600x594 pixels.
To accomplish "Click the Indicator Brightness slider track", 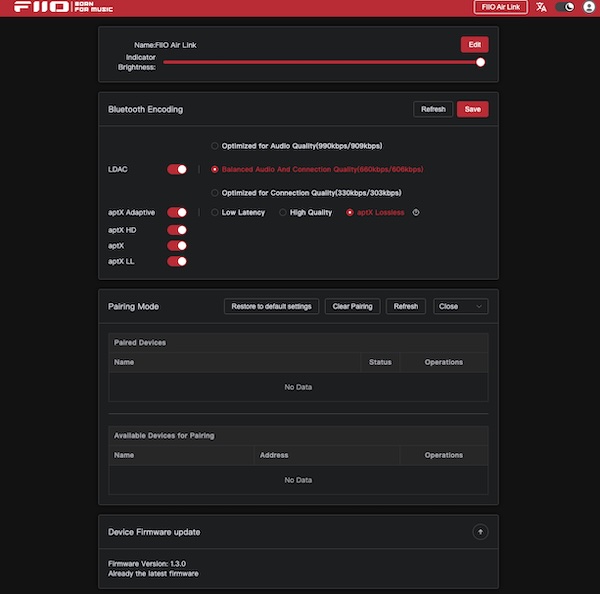I will (320, 62).
